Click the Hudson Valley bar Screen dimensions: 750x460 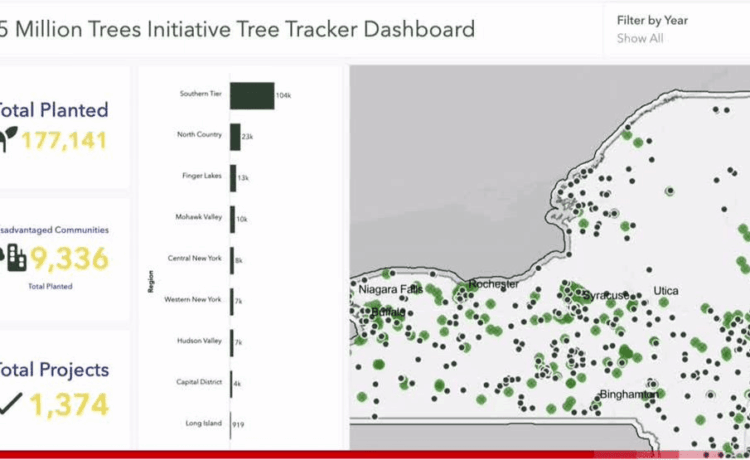232,342
